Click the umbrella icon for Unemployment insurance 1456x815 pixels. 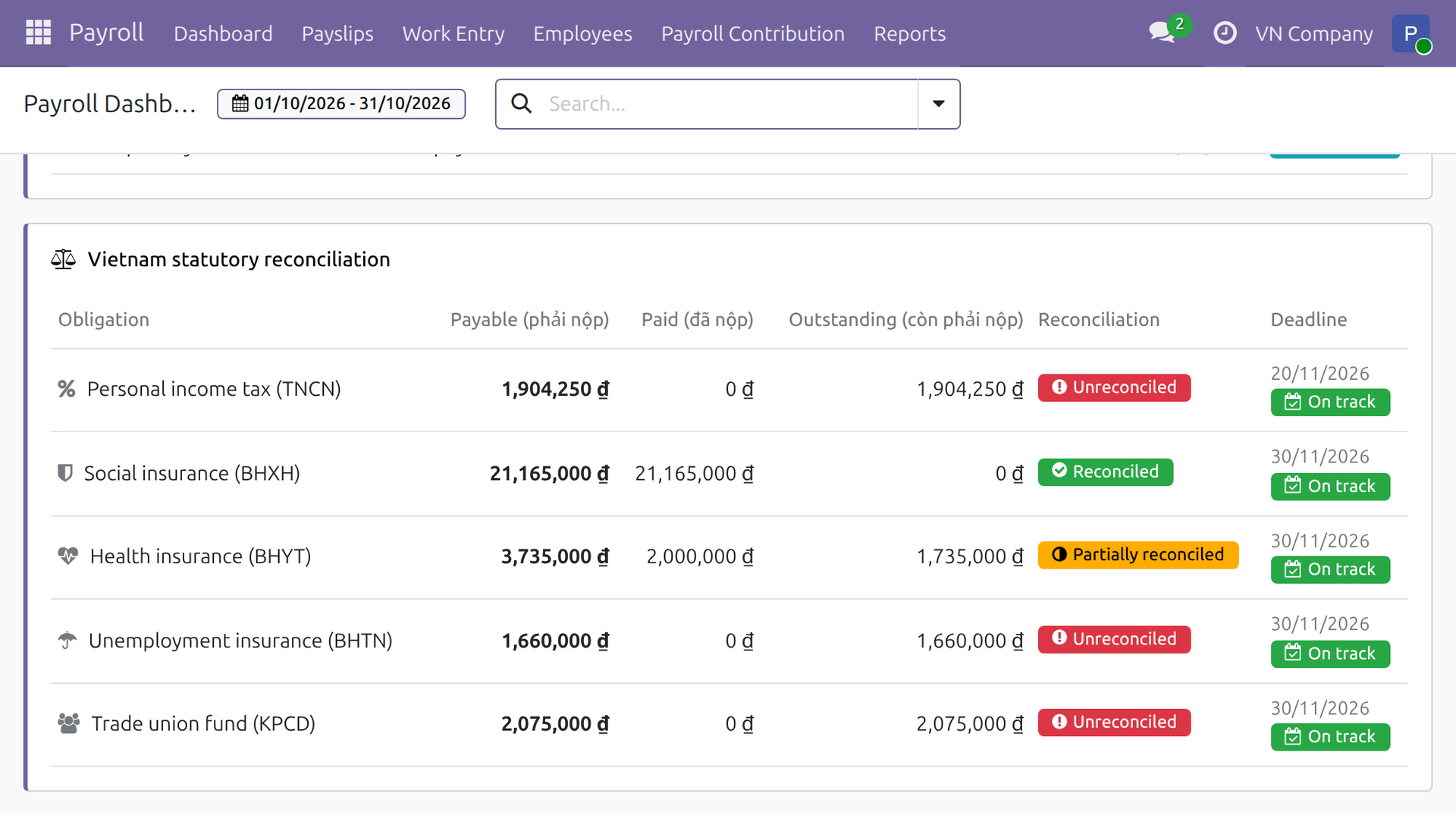click(67, 641)
